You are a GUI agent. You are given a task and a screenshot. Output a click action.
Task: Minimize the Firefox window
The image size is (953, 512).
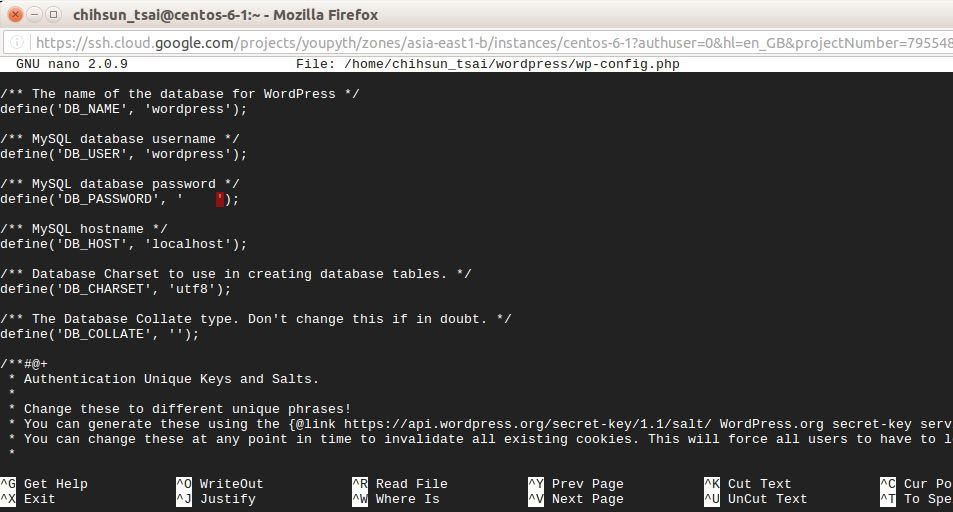click(x=35, y=15)
